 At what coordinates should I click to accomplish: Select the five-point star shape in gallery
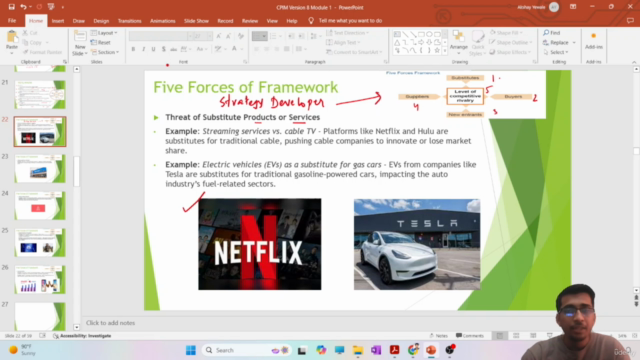[x=437, y=50]
